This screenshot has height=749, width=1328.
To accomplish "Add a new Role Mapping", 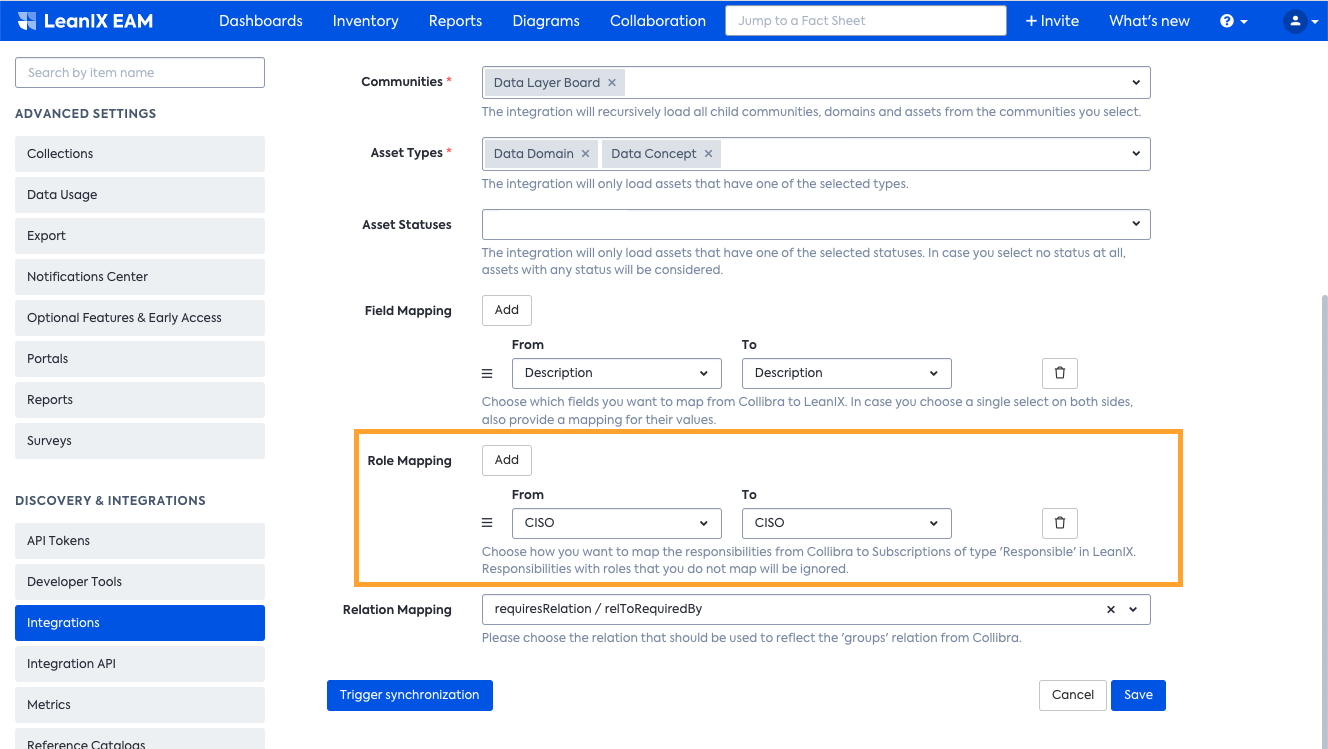I will point(507,460).
